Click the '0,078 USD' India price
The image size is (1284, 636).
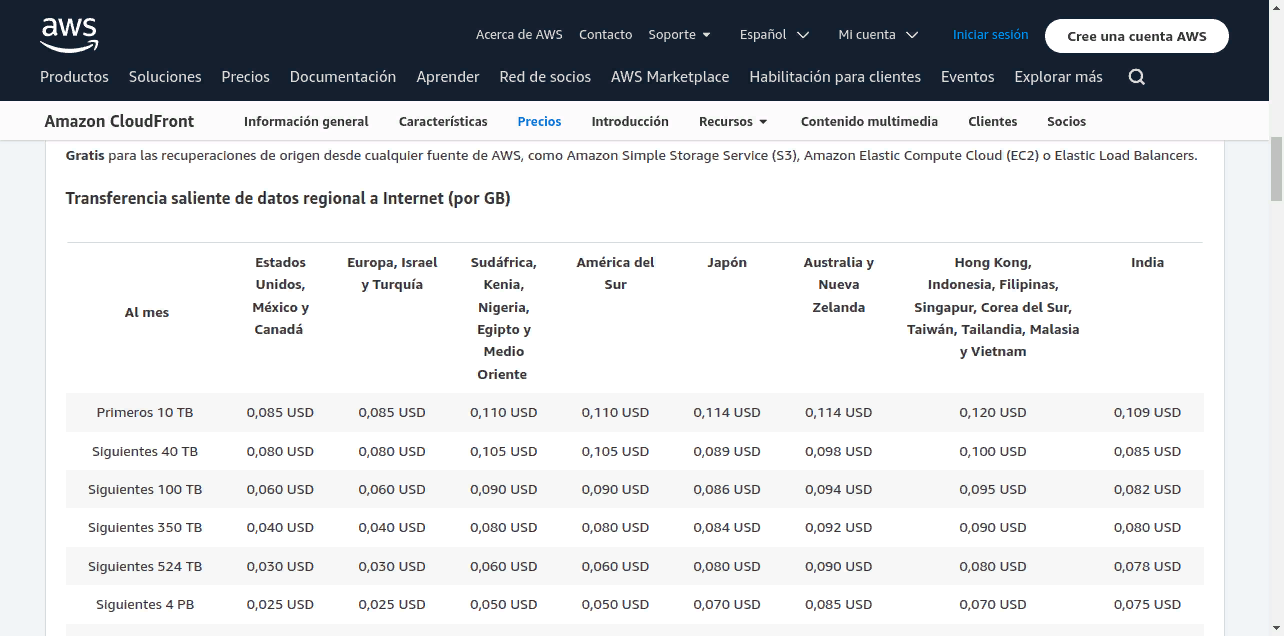coord(1147,566)
